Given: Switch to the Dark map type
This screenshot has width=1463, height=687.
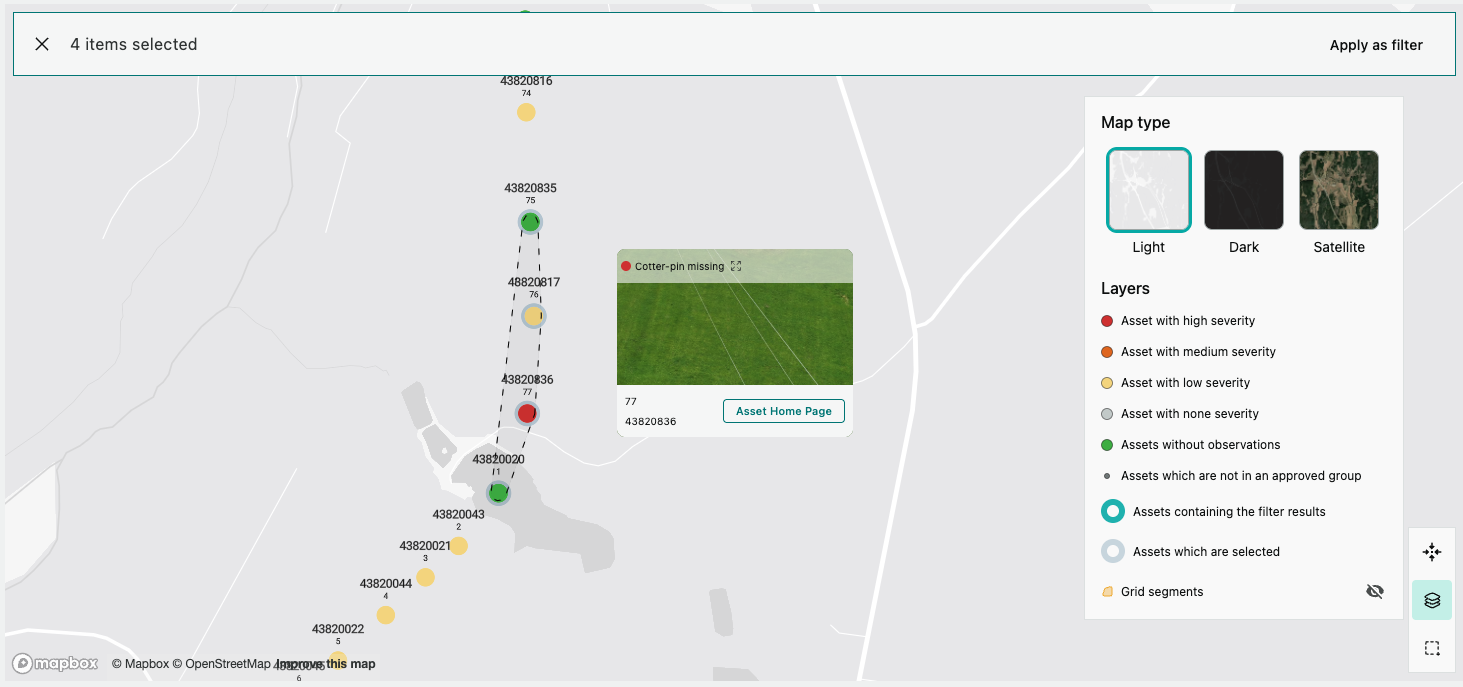Looking at the screenshot, I should point(1243,190).
